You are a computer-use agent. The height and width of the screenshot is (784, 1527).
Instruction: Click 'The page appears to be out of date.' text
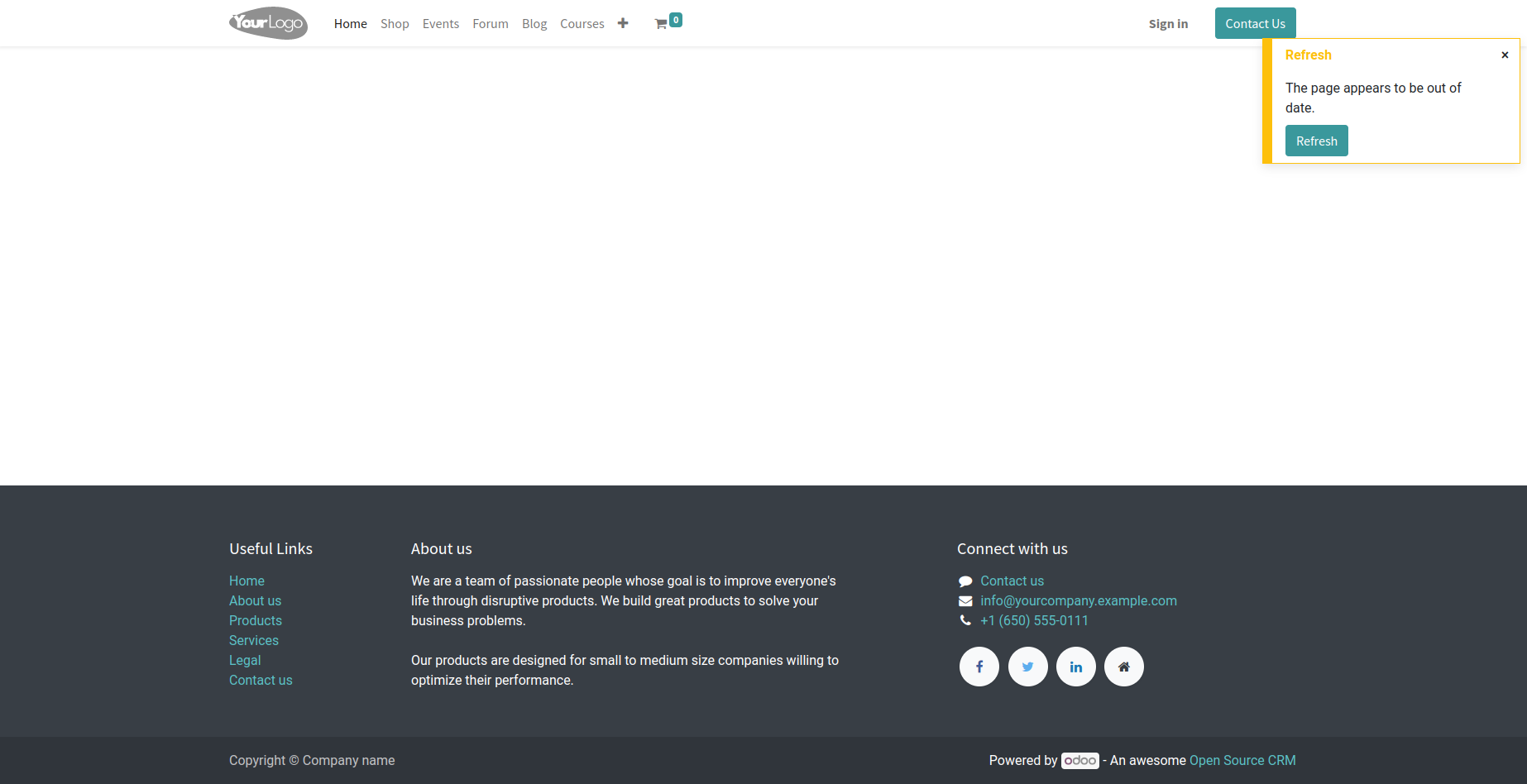(1373, 98)
